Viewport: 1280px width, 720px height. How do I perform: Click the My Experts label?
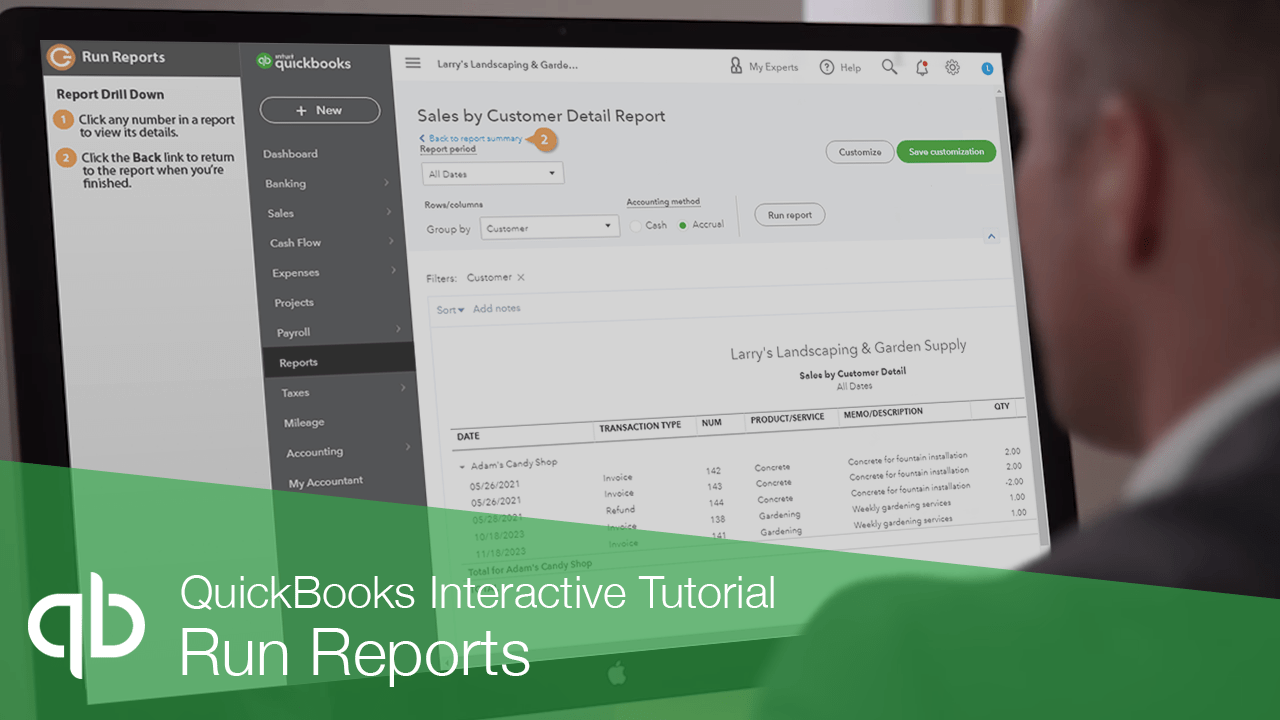pos(773,67)
